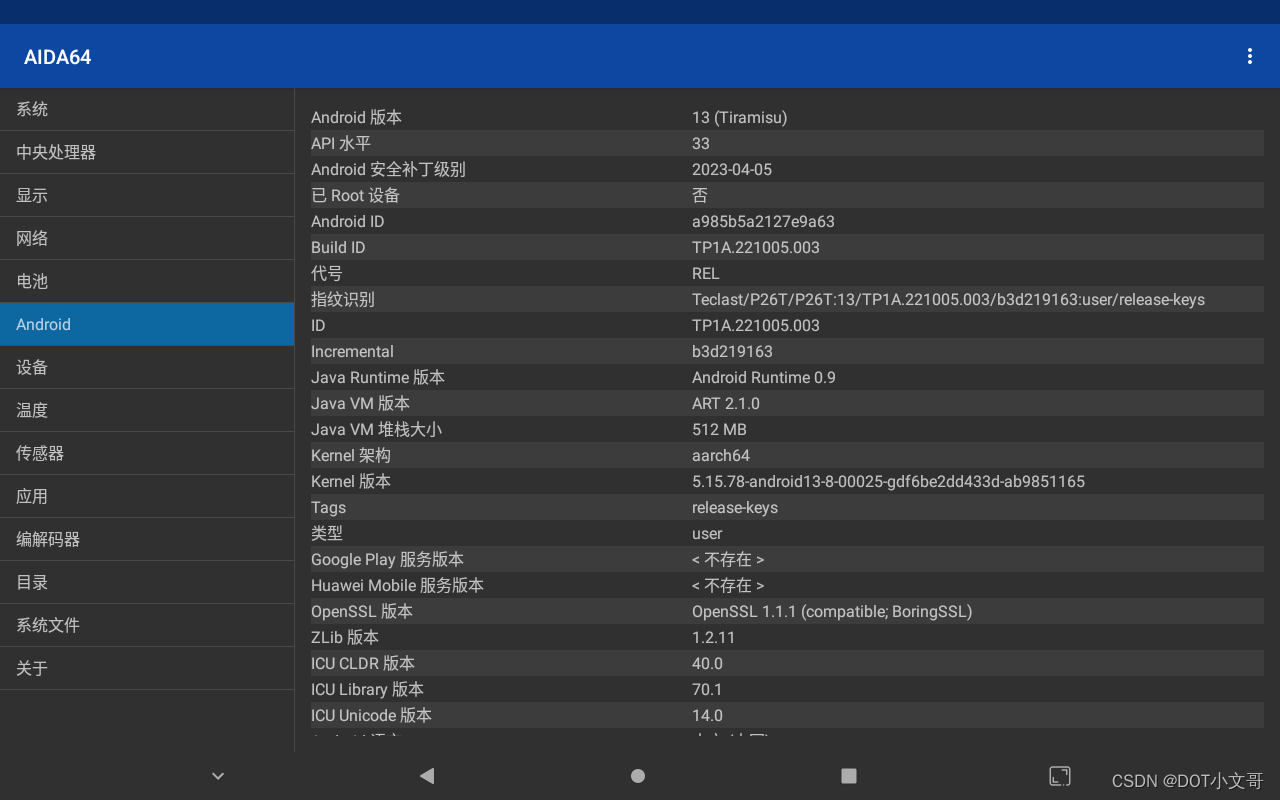Click the AIDA64 app title
Image resolution: width=1280 pixels, height=800 pixels.
tap(58, 57)
